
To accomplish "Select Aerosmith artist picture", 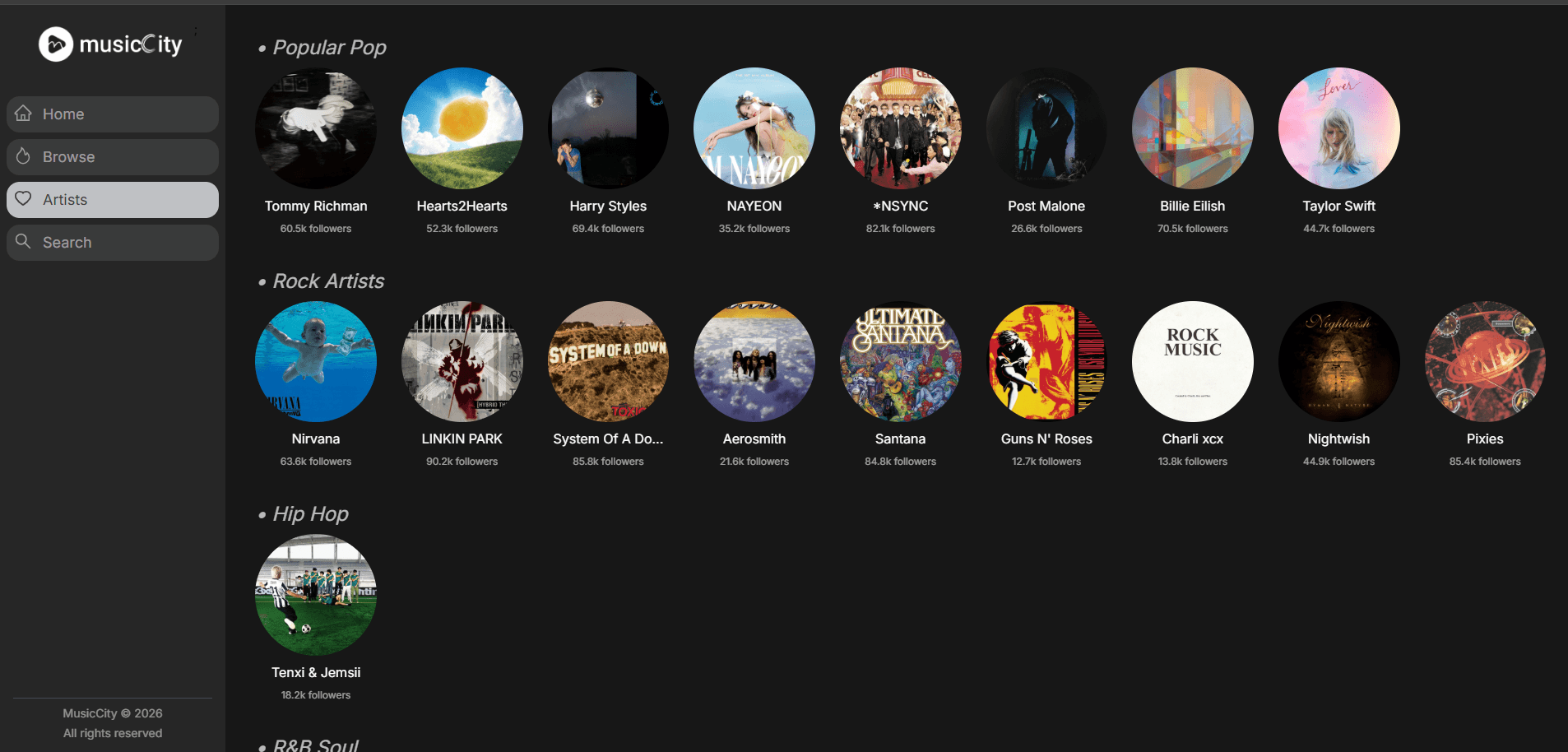I will coord(754,362).
